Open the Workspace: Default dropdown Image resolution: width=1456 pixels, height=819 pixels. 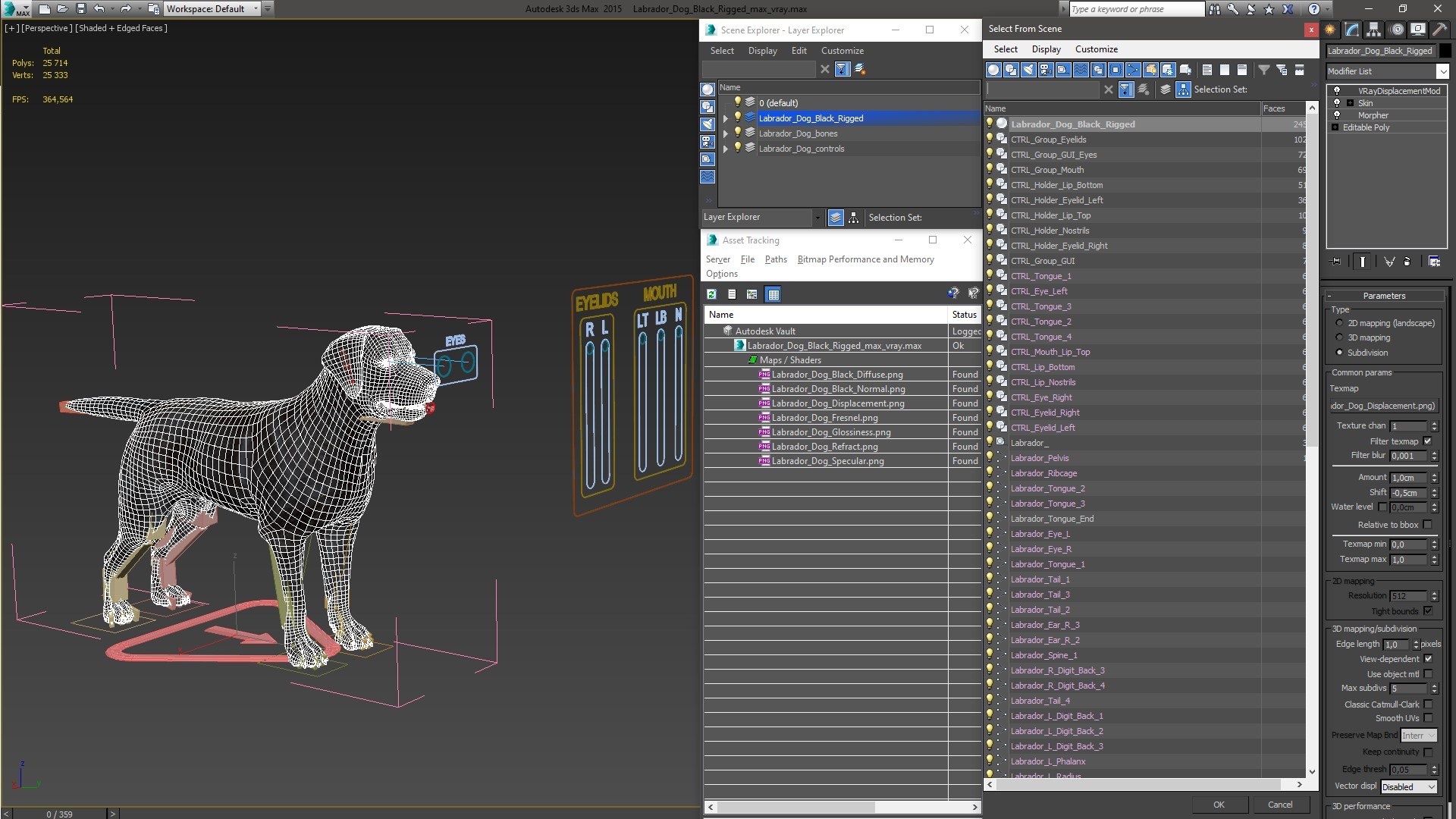point(256,9)
